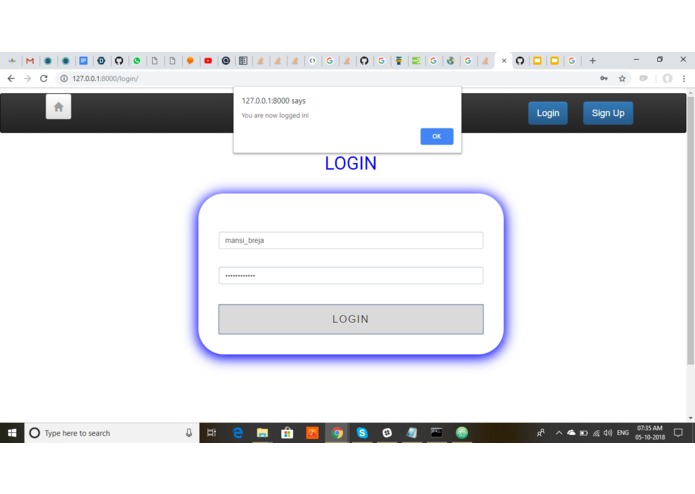Image resolution: width=695 pixels, height=494 pixels.
Task: Click the OneDrive cloud tray icon
Action: point(571,433)
